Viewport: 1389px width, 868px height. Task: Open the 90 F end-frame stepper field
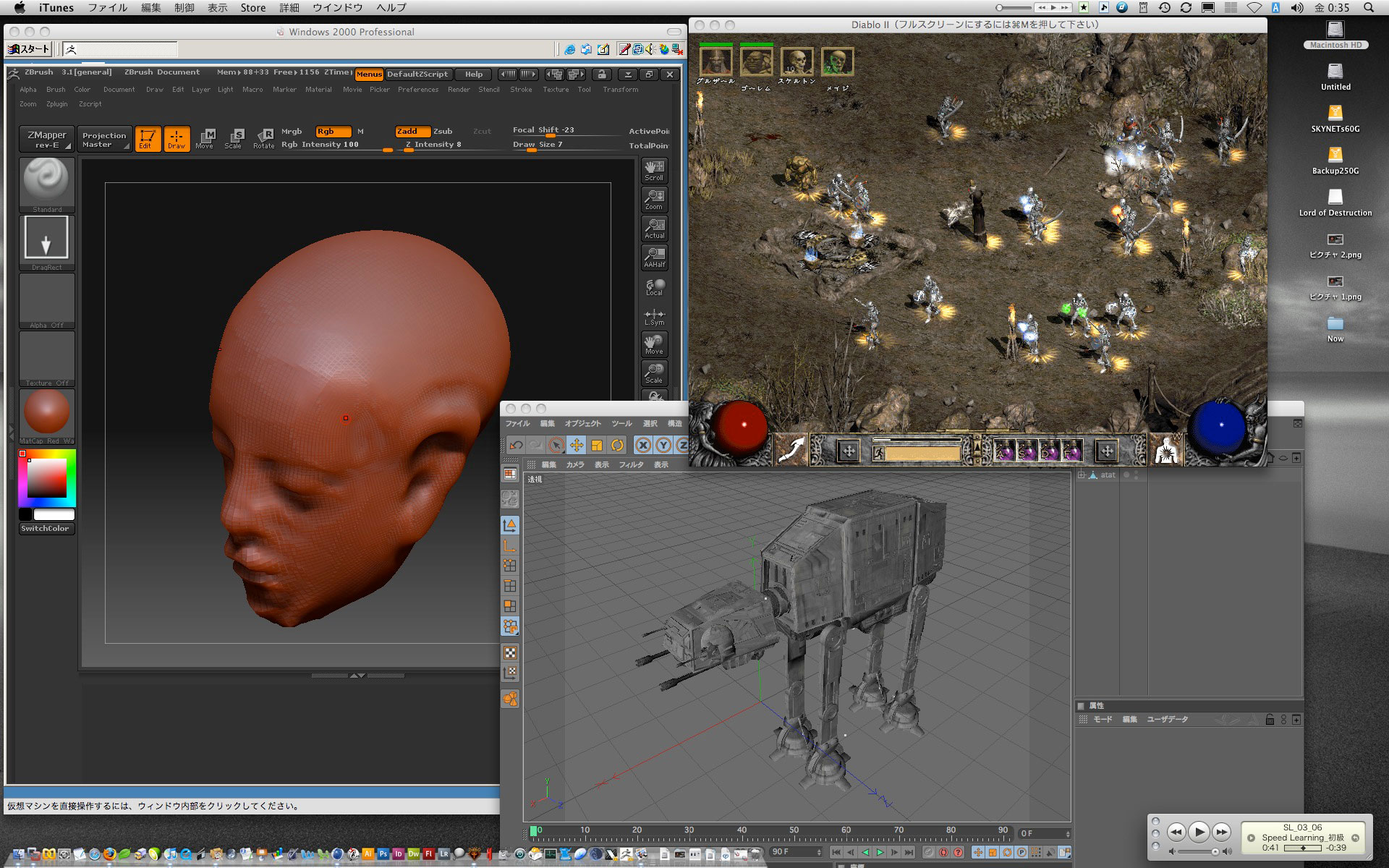coord(796,852)
